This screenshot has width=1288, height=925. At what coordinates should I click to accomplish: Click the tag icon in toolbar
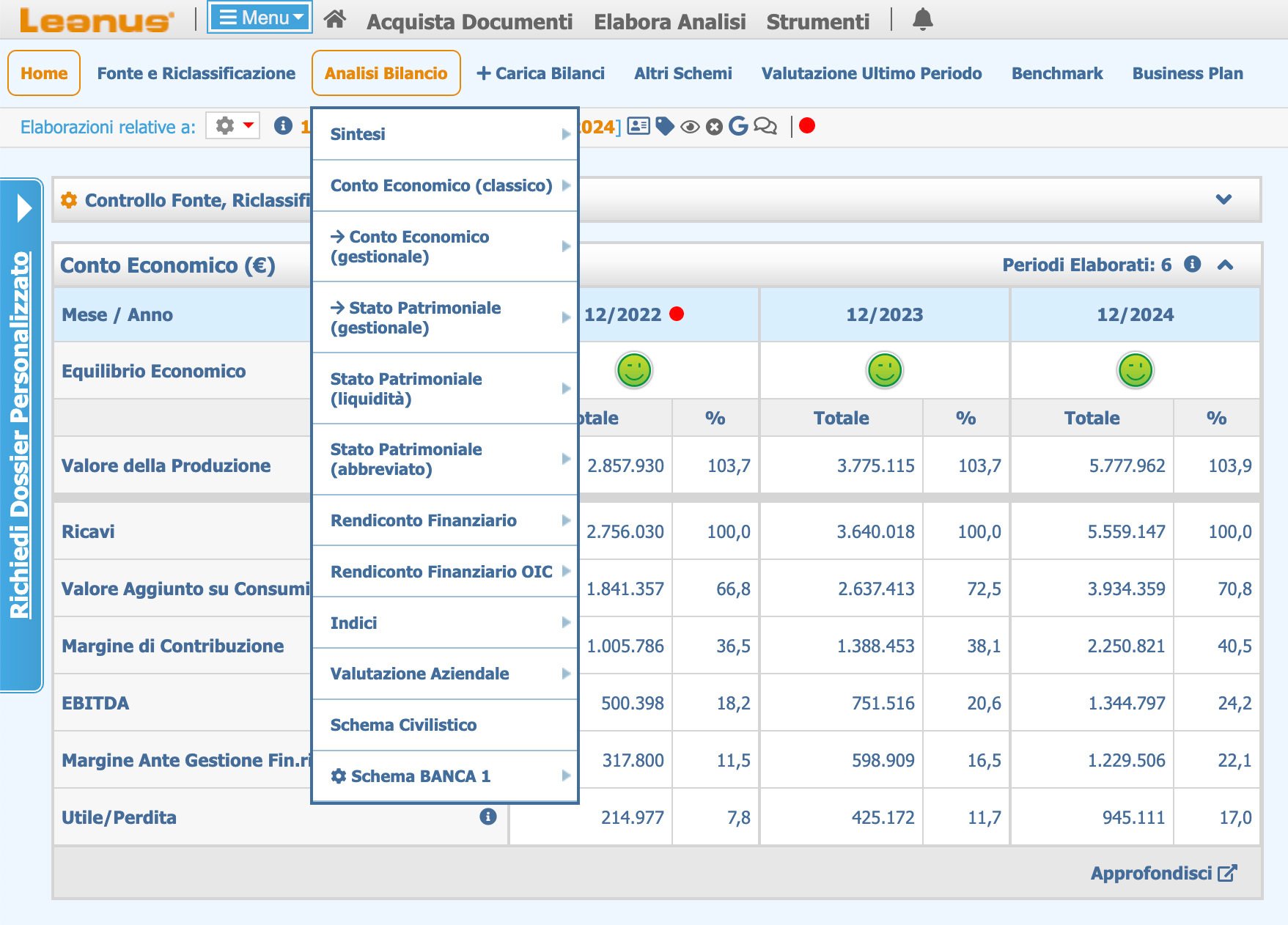click(665, 126)
